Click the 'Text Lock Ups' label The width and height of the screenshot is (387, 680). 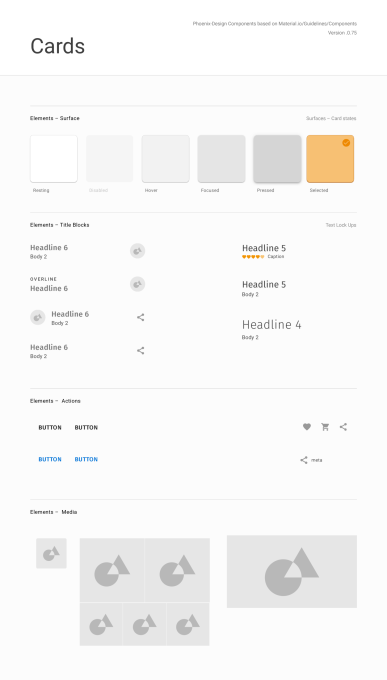point(341,225)
